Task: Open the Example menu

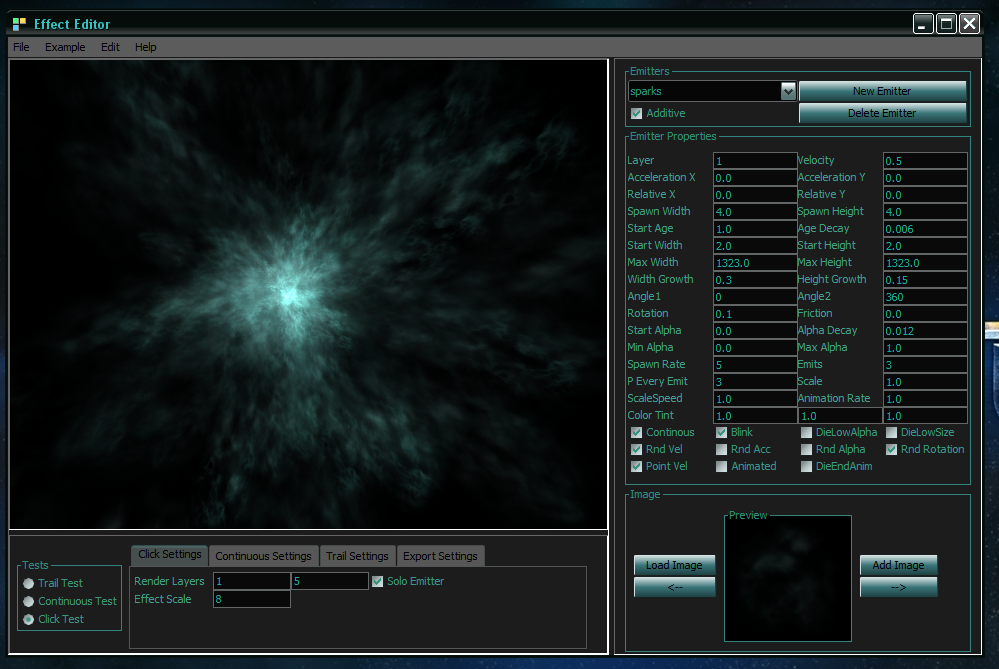Action: [65, 47]
